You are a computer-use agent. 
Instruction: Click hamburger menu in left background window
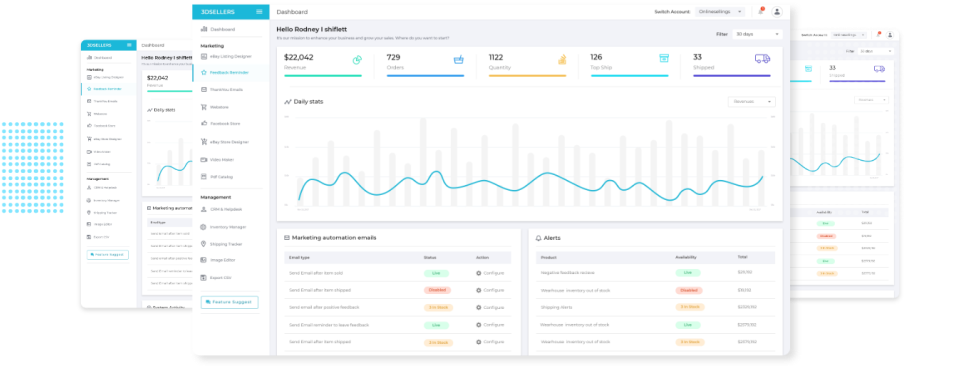click(x=129, y=45)
